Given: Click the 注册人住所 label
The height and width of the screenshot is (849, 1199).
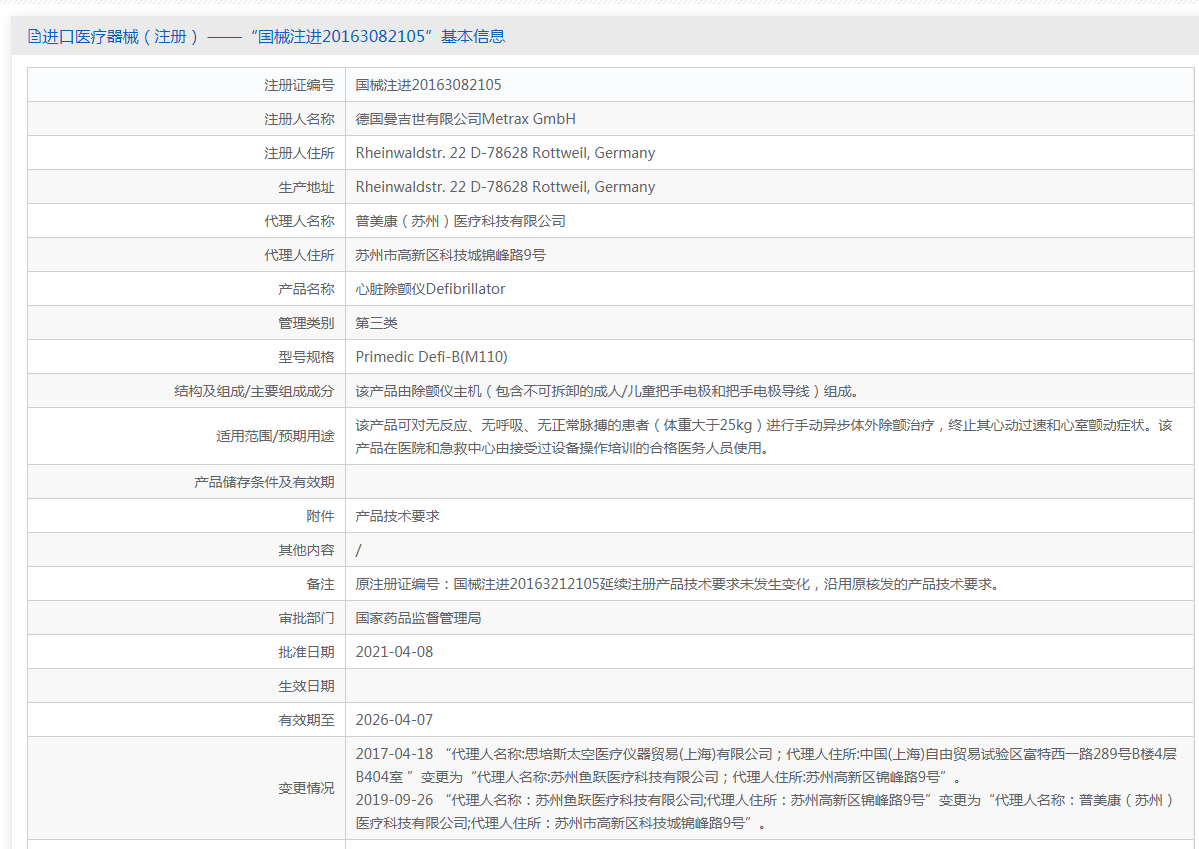Looking at the screenshot, I should point(299,153).
